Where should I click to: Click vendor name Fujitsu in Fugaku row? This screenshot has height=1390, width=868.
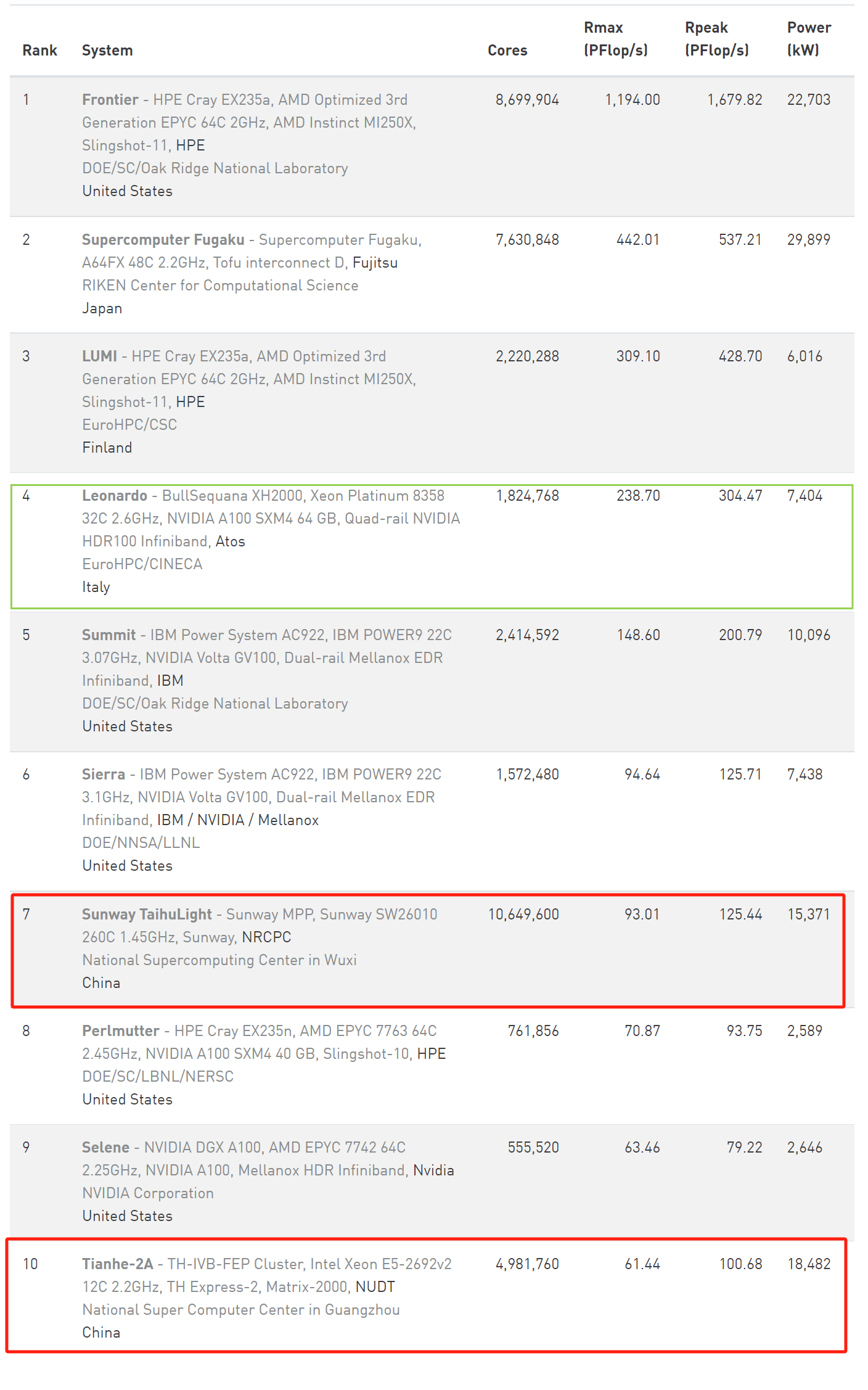click(x=375, y=262)
